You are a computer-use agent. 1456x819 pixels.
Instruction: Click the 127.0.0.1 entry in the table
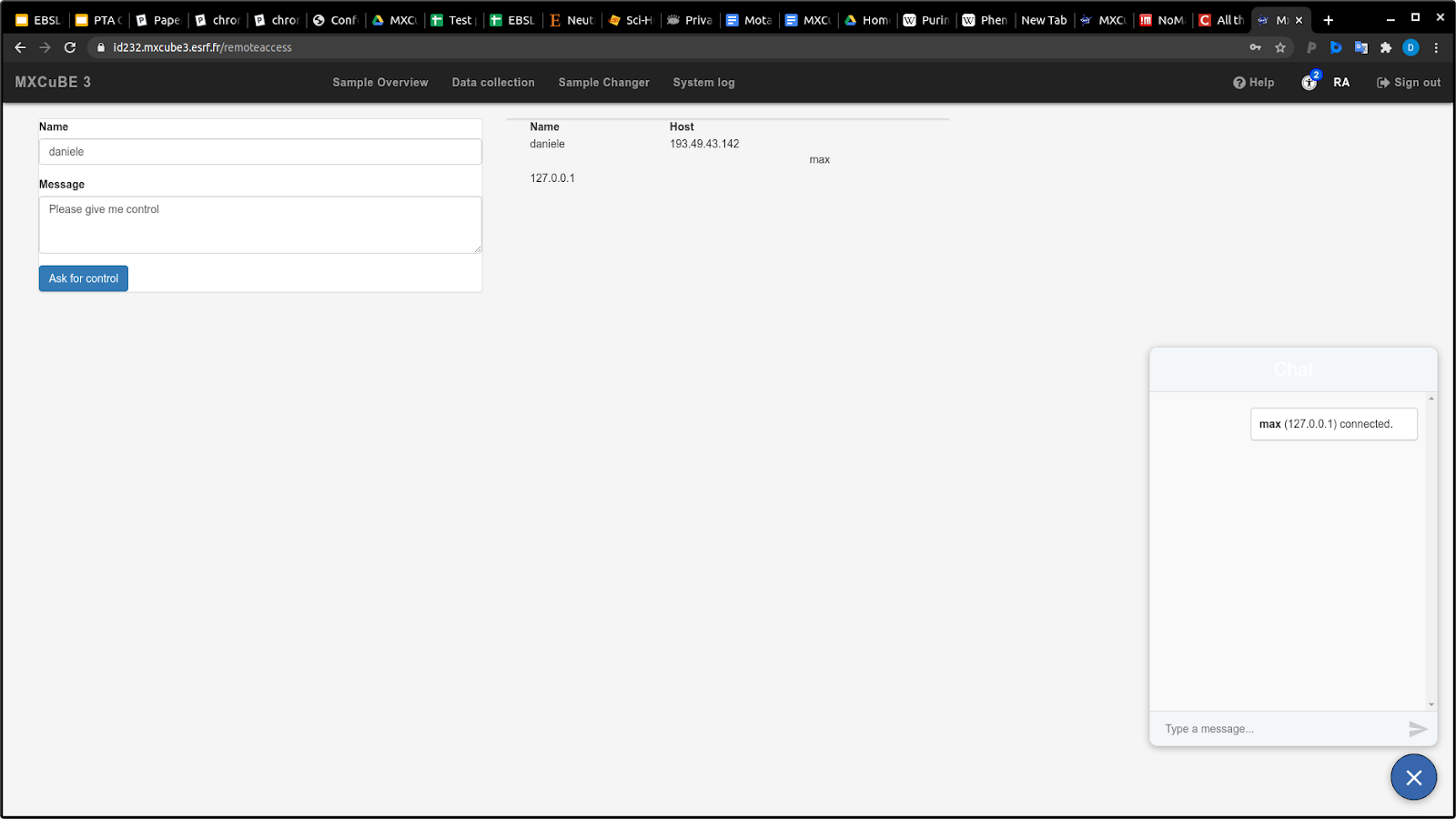pos(552,178)
